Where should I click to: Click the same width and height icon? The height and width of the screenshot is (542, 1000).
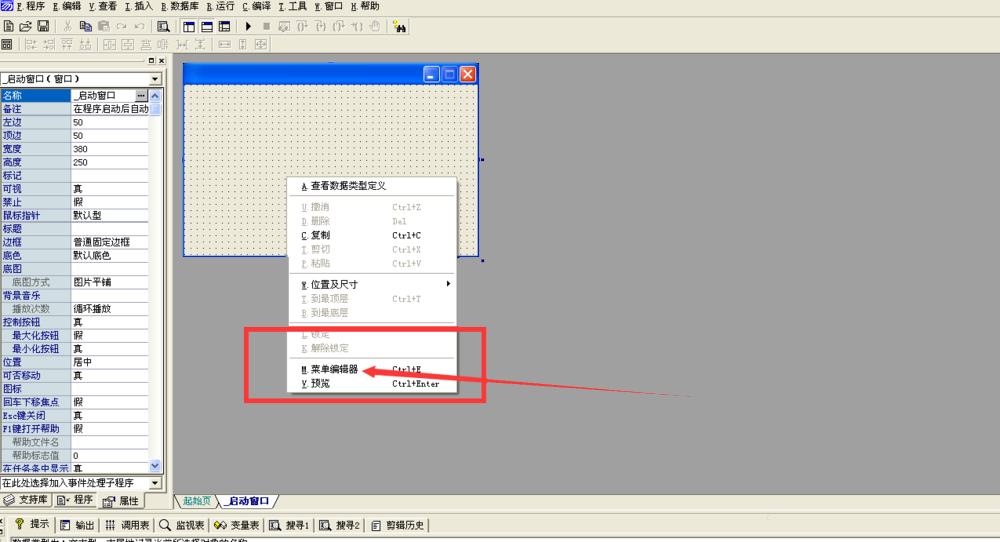point(261,44)
